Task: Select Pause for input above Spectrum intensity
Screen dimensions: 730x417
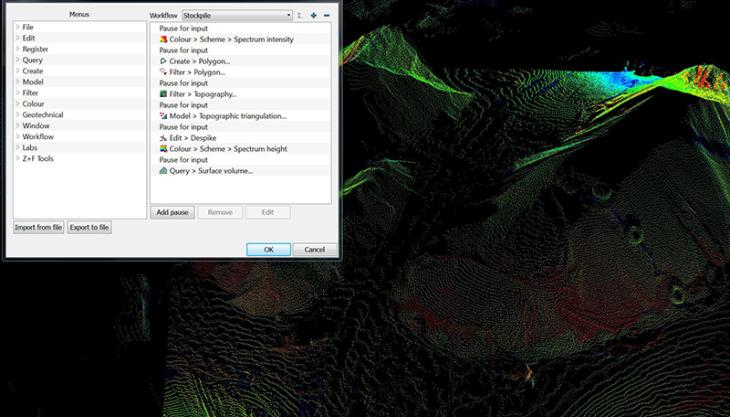Action: pyautogui.click(x=183, y=28)
